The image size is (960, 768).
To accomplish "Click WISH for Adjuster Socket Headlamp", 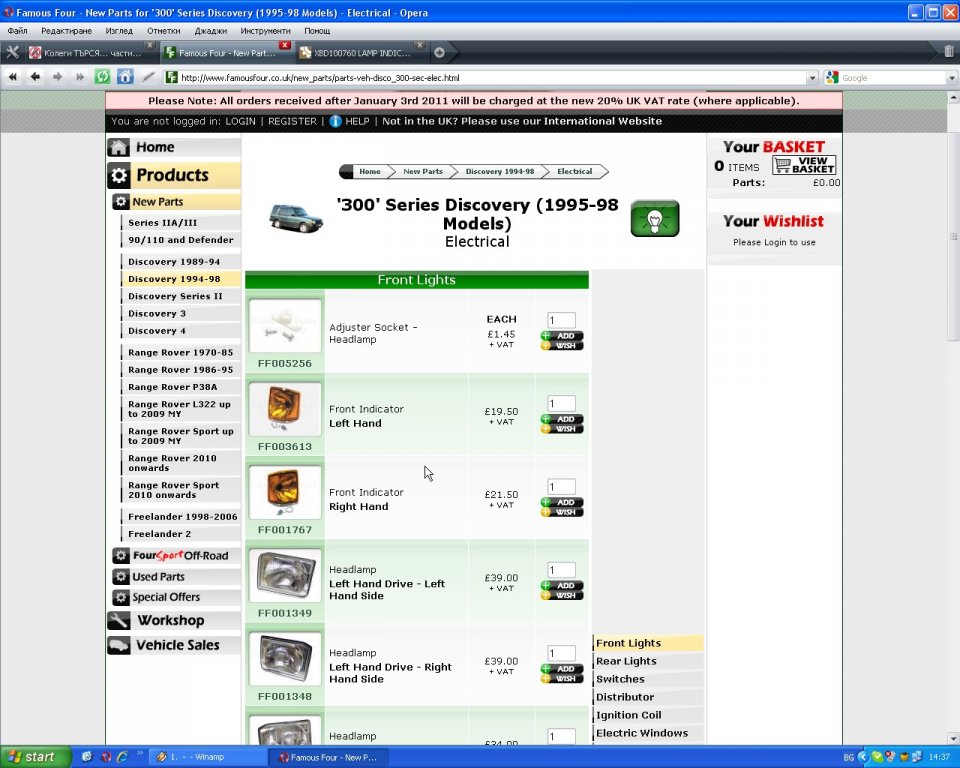I will click(x=562, y=345).
